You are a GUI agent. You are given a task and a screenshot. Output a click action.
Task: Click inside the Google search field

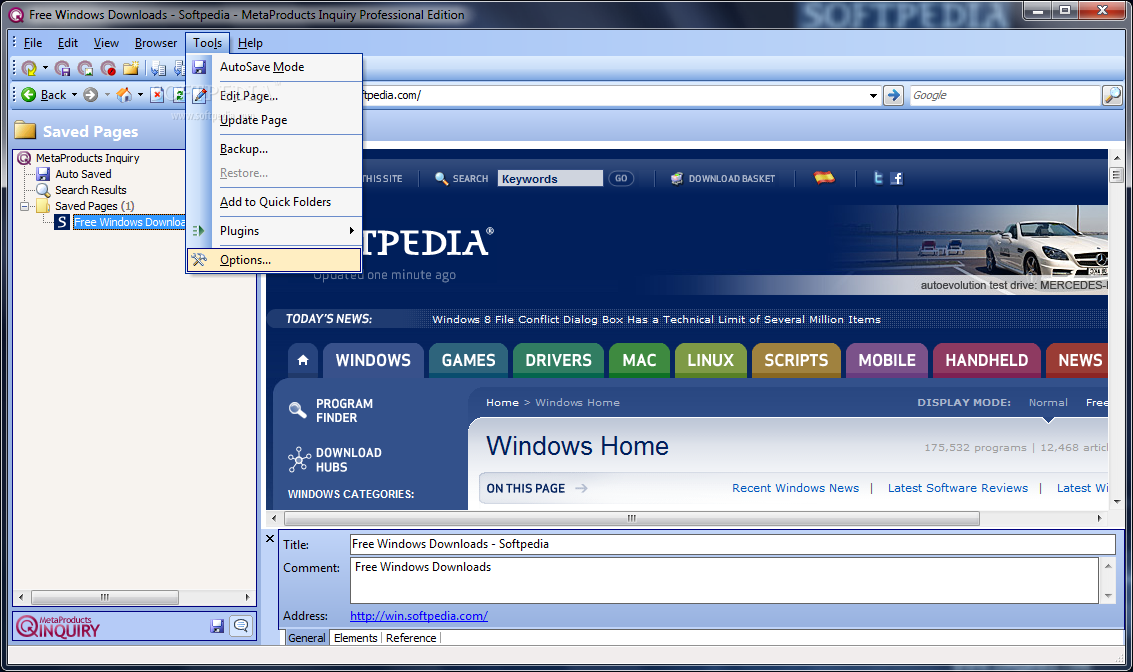point(1004,95)
